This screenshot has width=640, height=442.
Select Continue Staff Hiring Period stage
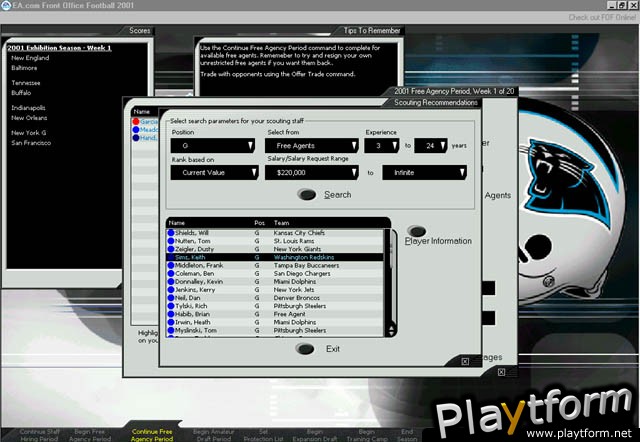[39, 435]
